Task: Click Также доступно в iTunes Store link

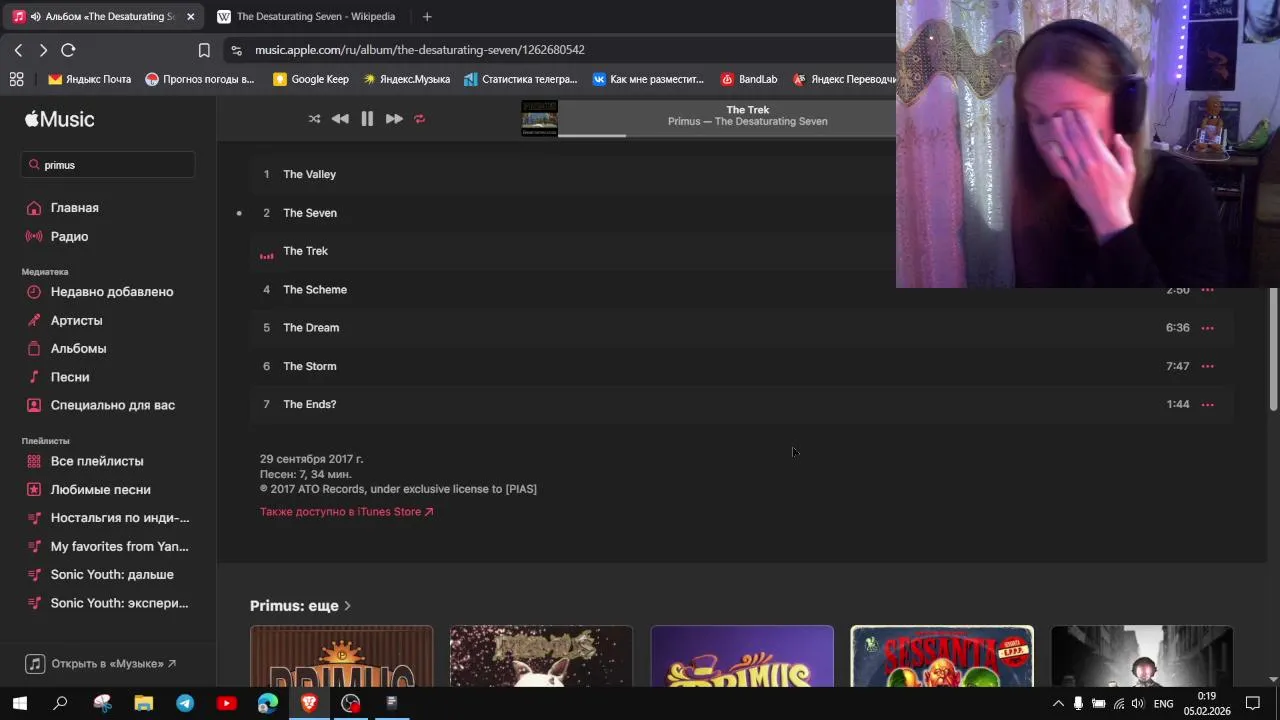Action: pyautogui.click(x=346, y=512)
